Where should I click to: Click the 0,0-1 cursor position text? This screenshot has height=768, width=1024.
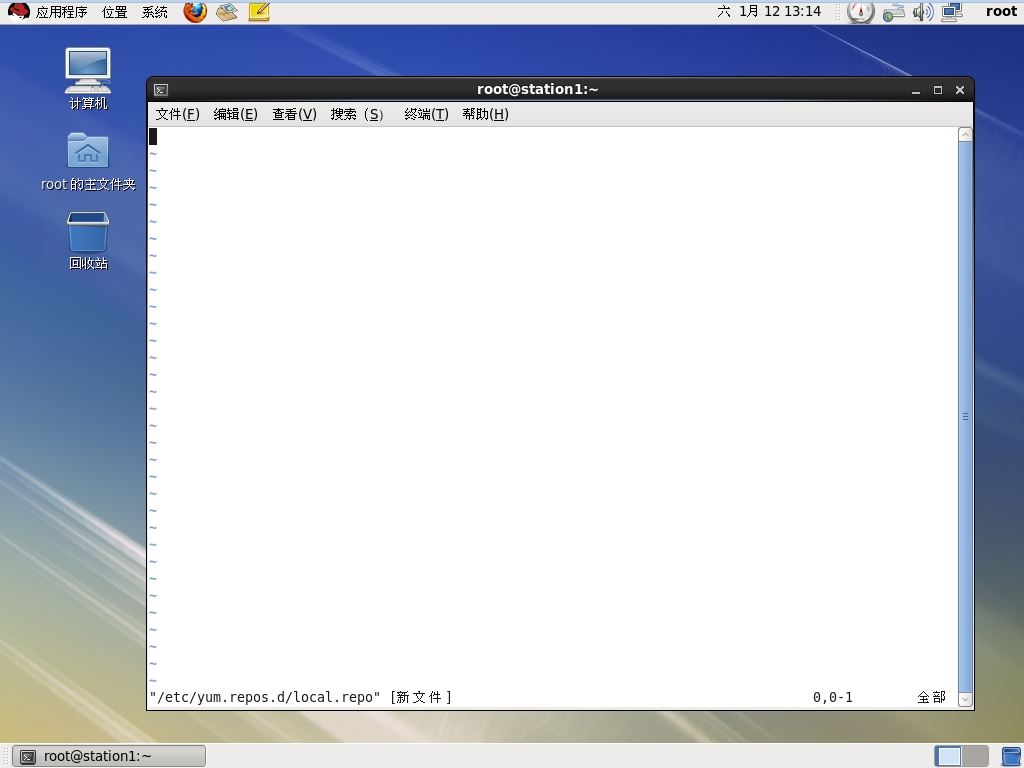click(x=833, y=697)
